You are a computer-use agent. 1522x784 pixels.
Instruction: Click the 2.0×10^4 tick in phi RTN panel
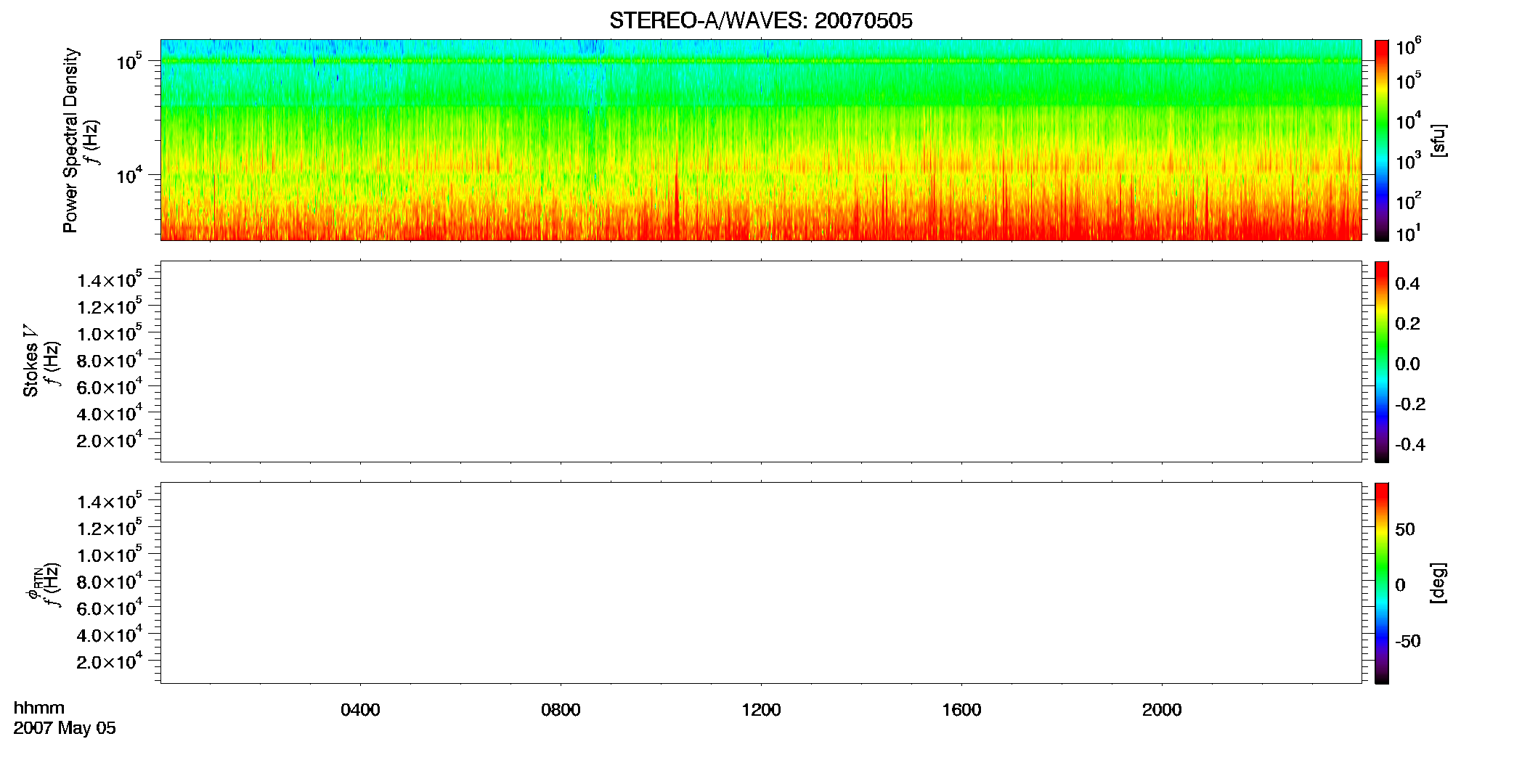coord(110,661)
